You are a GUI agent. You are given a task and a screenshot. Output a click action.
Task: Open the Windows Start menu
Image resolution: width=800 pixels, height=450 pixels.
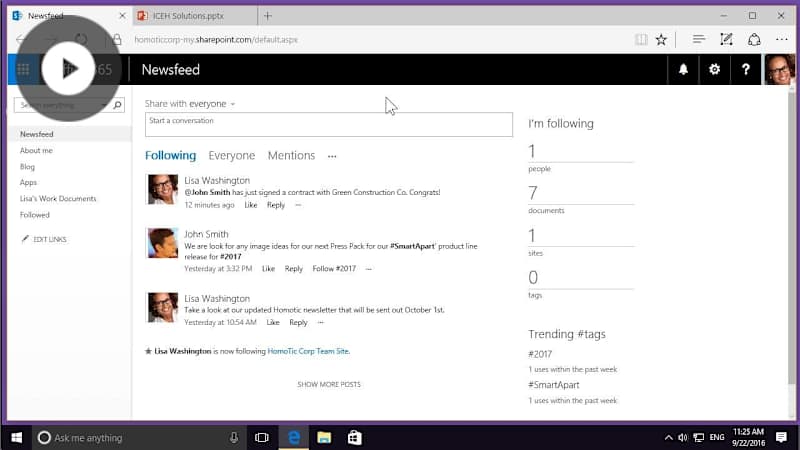click(x=16, y=437)
